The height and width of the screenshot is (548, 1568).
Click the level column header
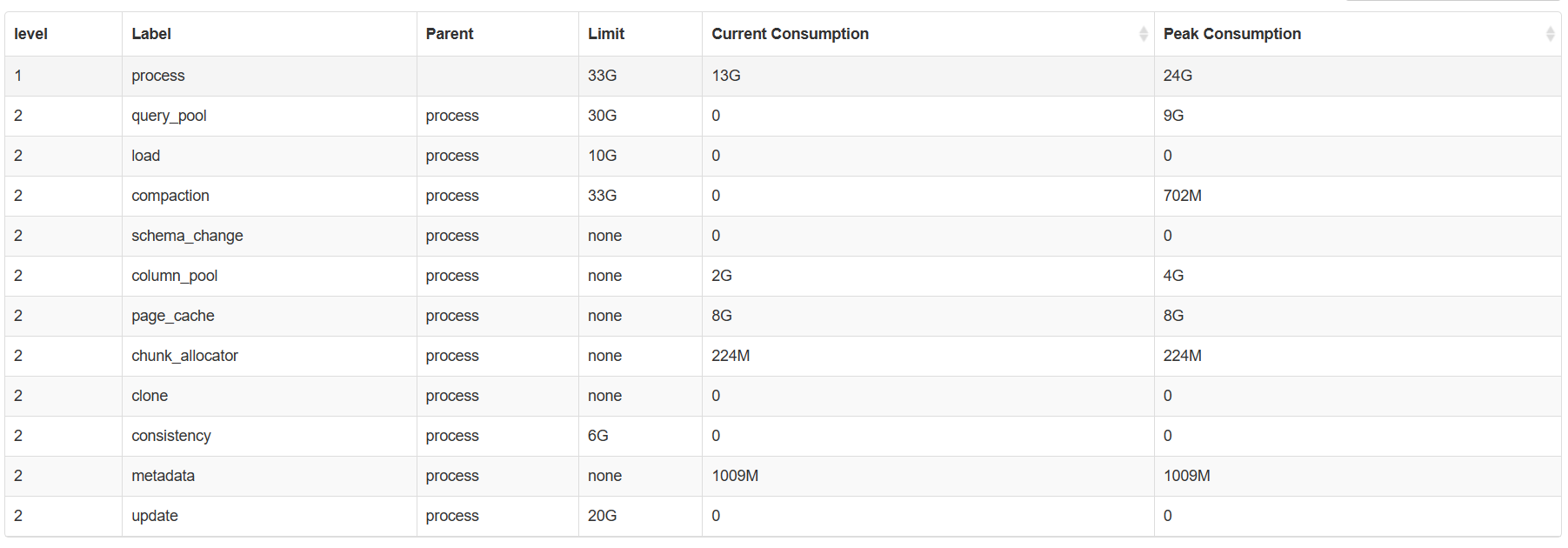[x=31, y=34]
